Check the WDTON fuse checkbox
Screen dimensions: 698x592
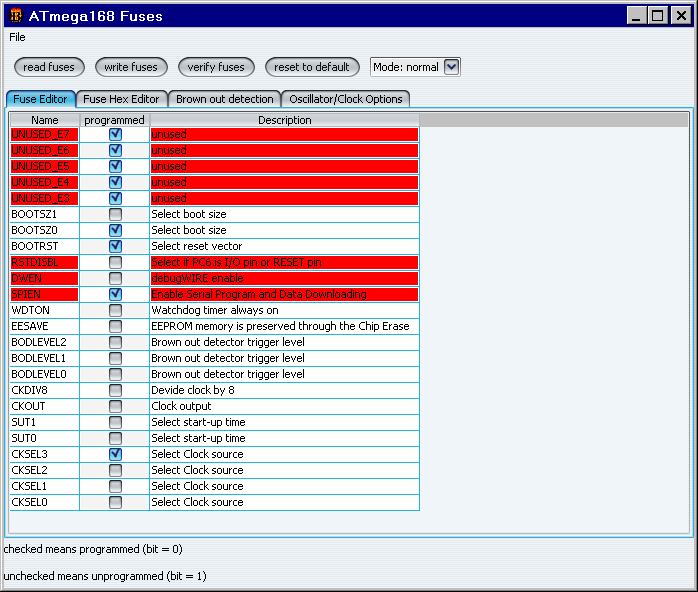[x=115, y=311]
